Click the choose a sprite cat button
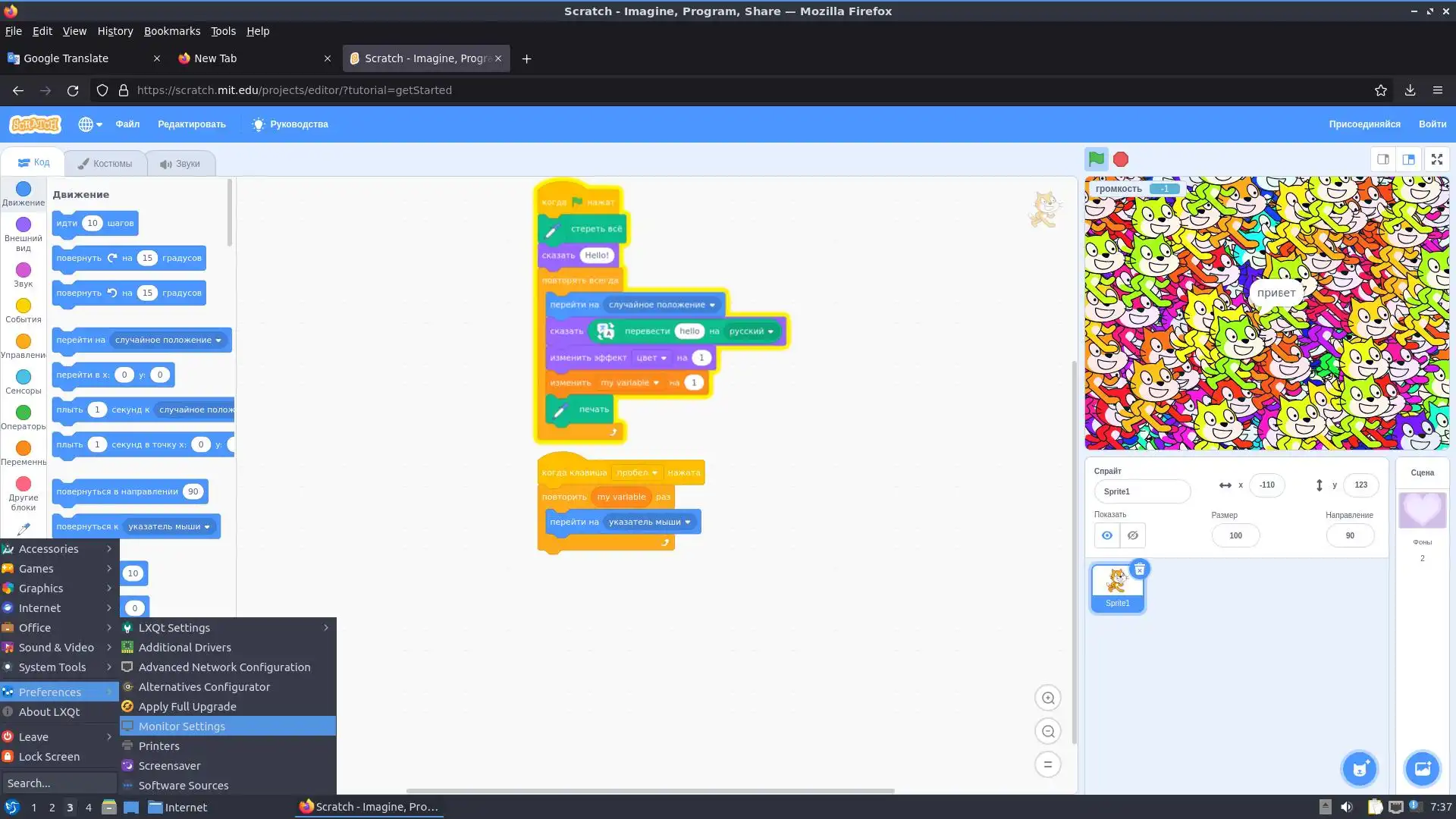 pyautogui.click(x=1359, y=768)
